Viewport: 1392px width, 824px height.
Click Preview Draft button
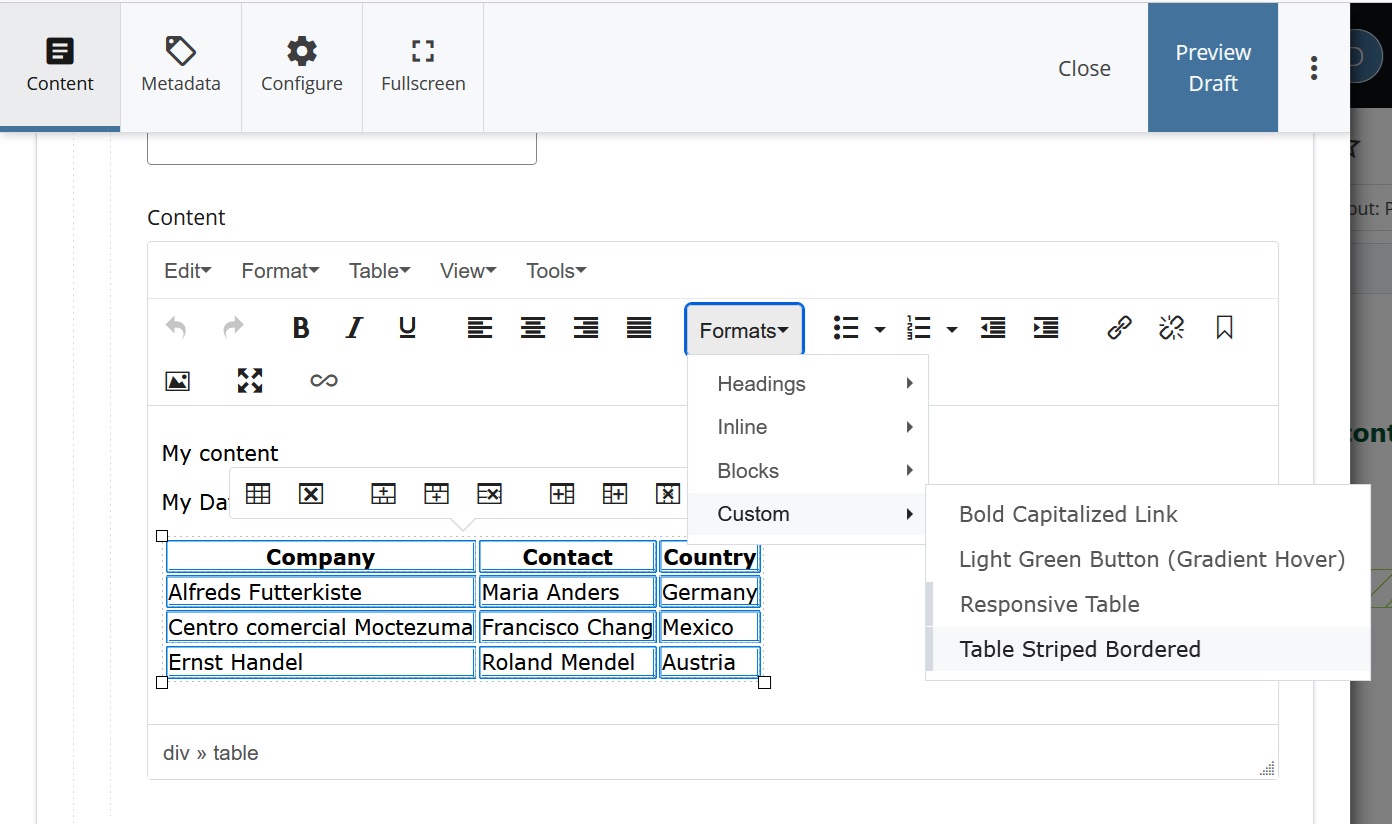[1212, 68]
